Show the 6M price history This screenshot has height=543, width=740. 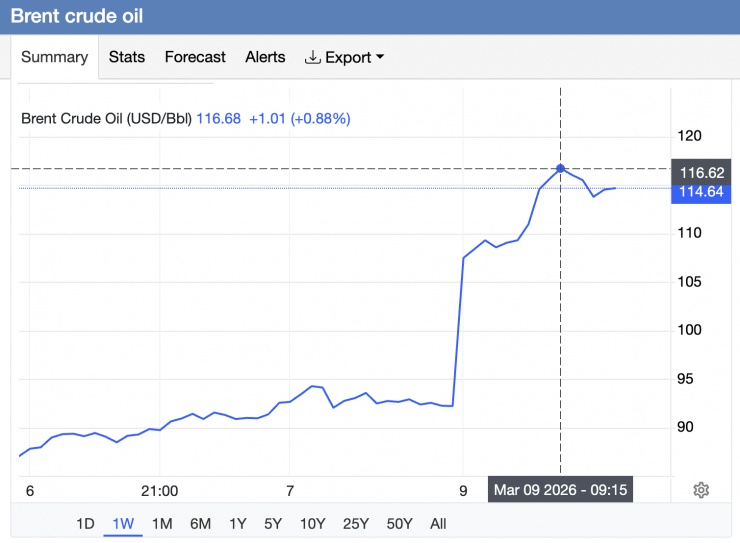(200, 523)
